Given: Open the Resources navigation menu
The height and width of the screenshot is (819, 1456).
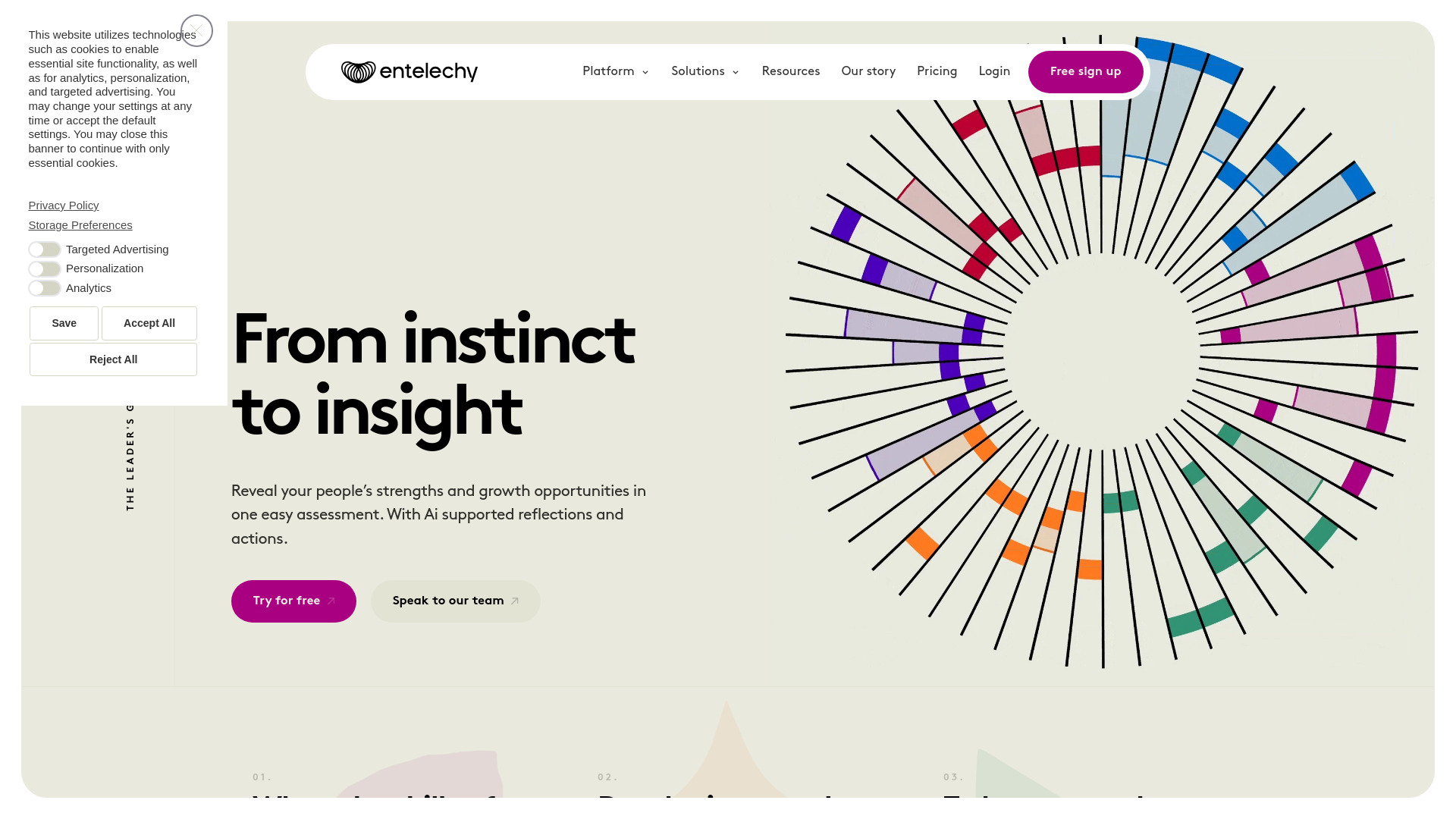Looking at the screenshot, I should point(790,71).
